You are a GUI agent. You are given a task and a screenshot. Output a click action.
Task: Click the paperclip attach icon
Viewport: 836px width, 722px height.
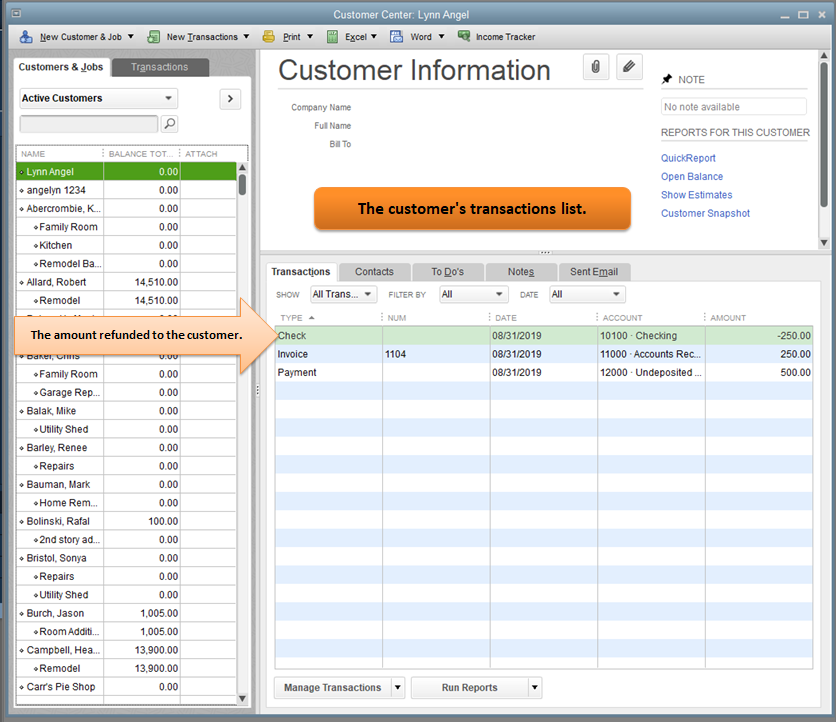596,67
